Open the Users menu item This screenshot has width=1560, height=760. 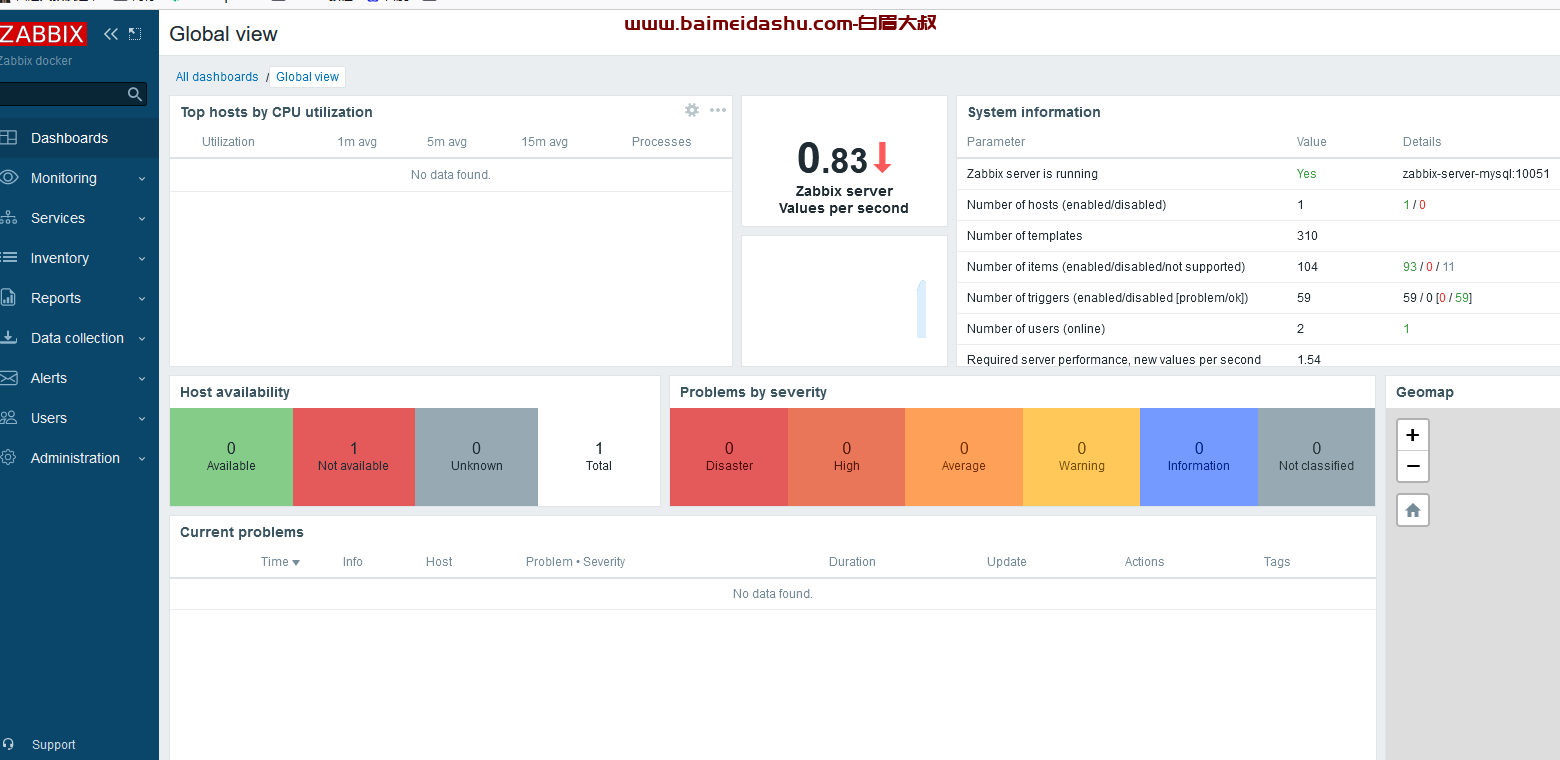[x=79, y=418]
